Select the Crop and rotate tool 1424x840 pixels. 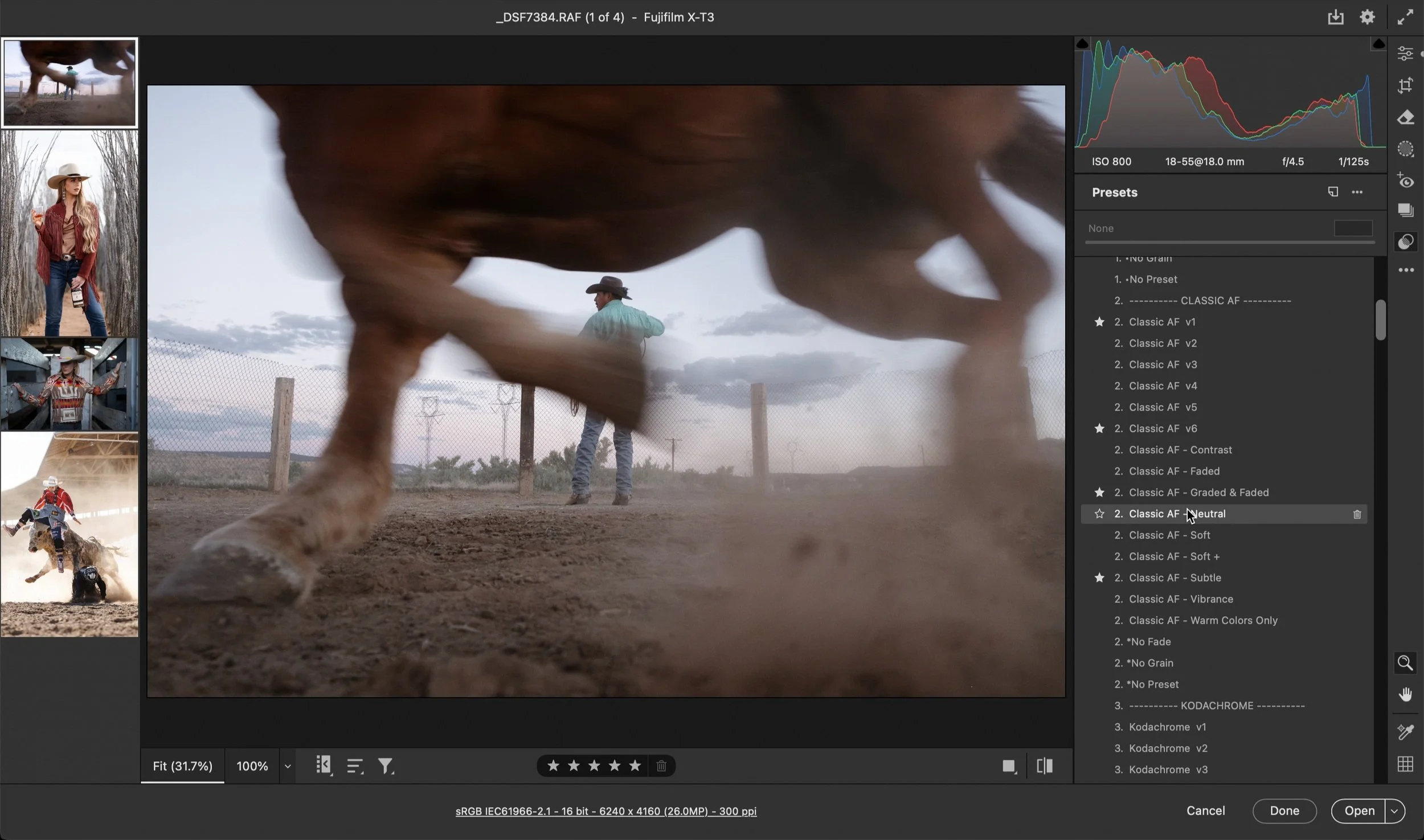(x=1405, y=86)
